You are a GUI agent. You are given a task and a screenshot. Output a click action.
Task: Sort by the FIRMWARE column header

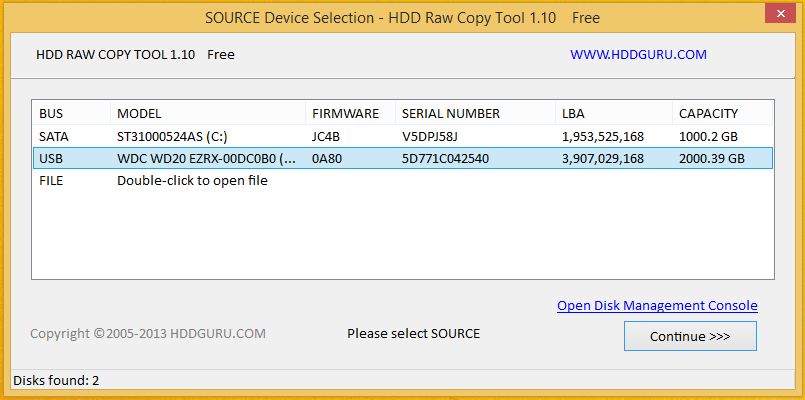351,113
